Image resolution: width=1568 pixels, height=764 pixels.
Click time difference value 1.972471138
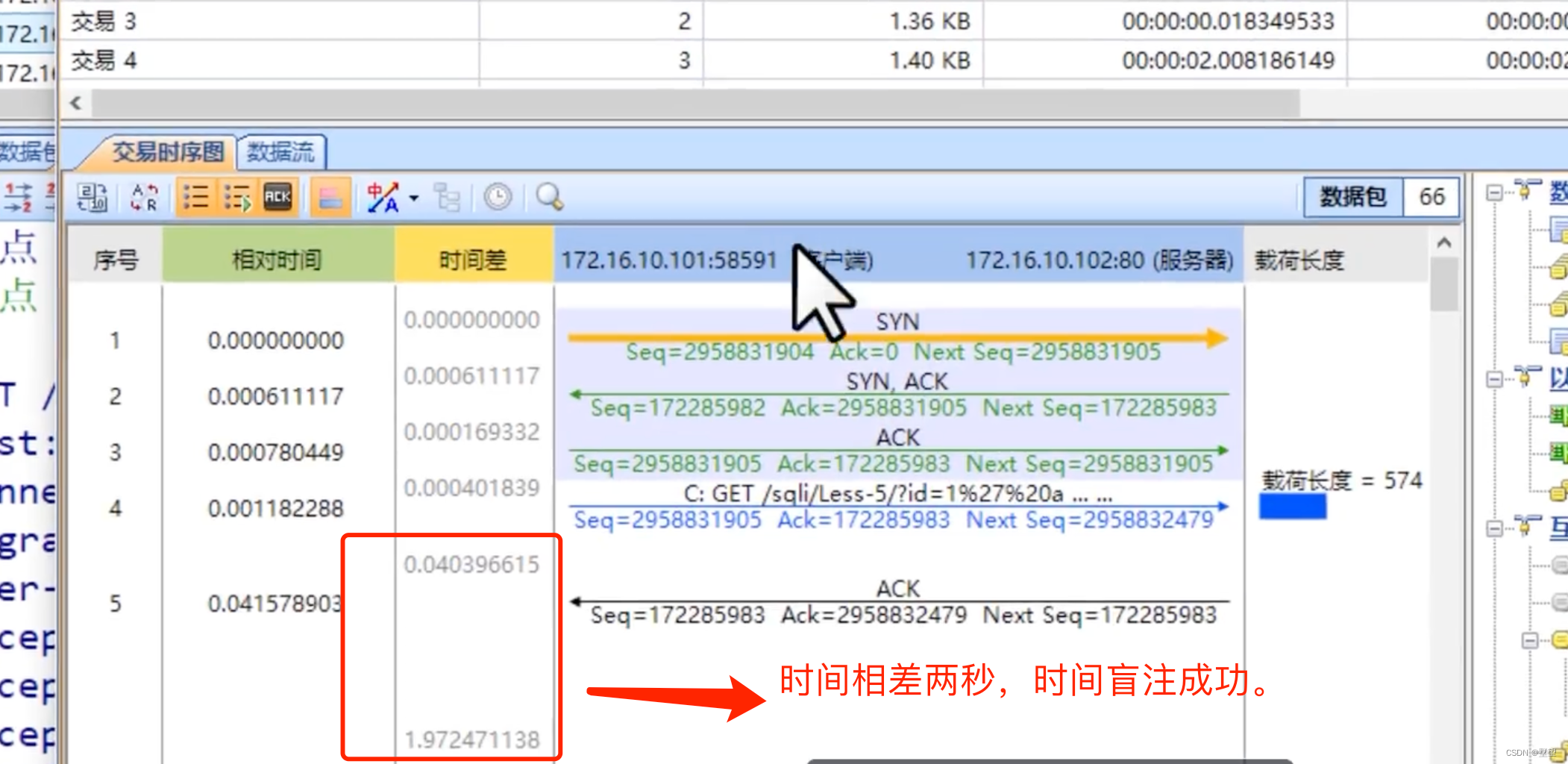point(471,740)
